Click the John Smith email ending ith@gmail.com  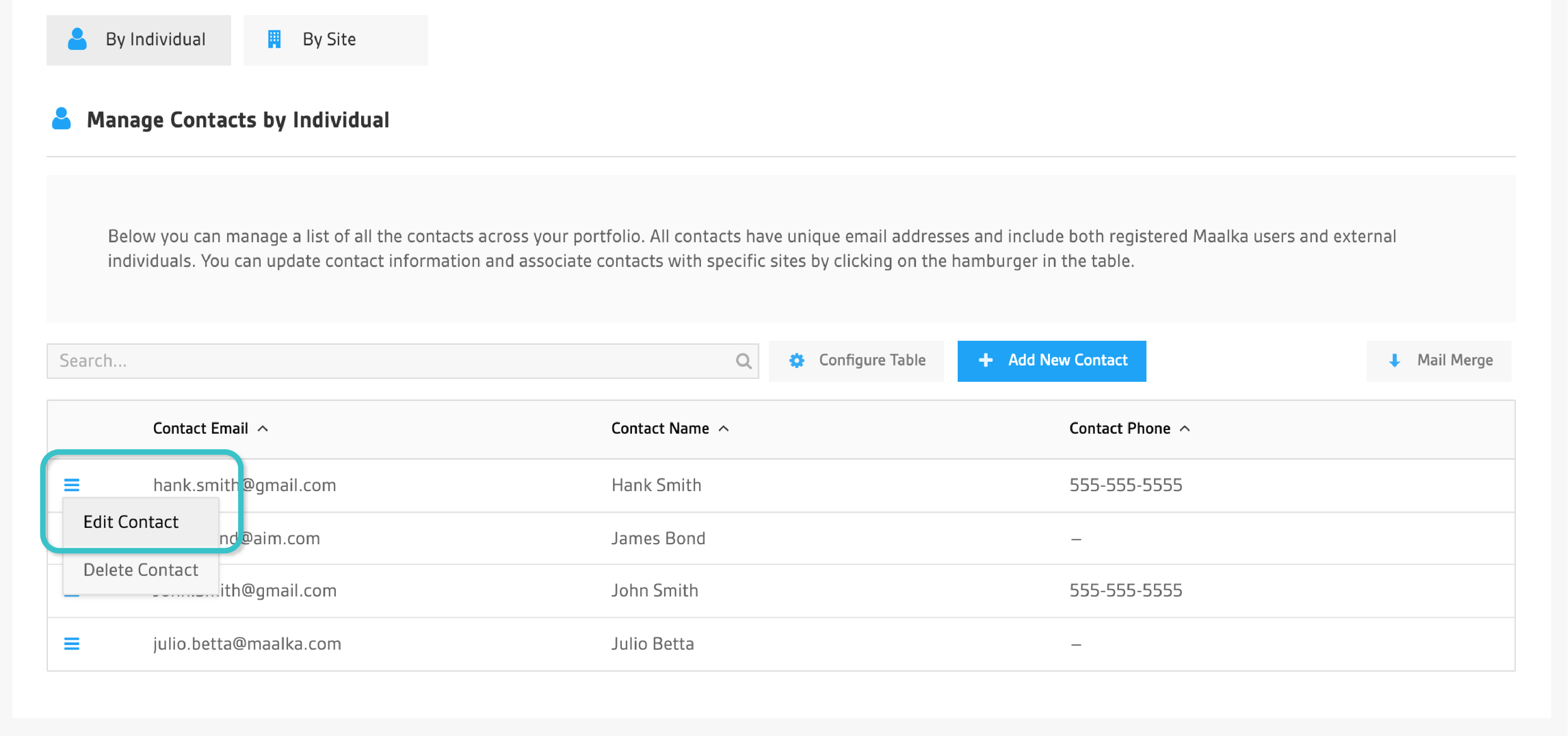click(x=277, y=591)
